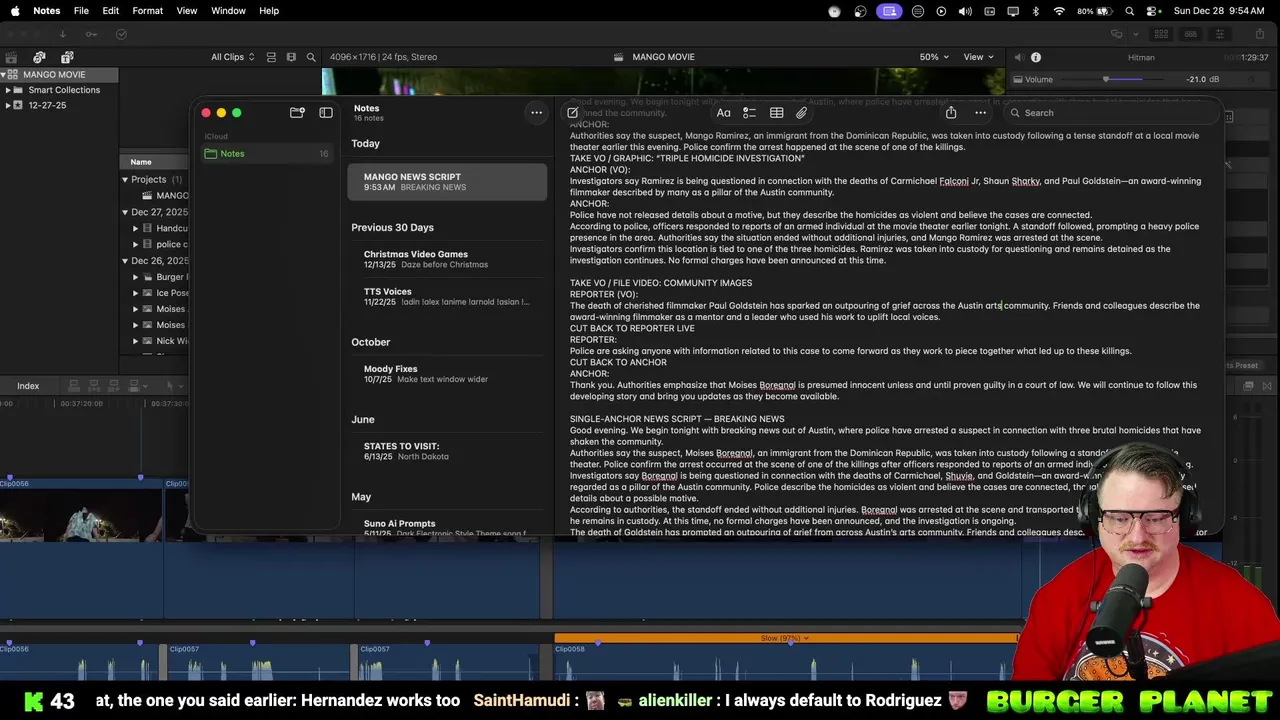Open the Help menu
The height and width of the screenshot is (720, 1280).
click(x=269, y=11)
